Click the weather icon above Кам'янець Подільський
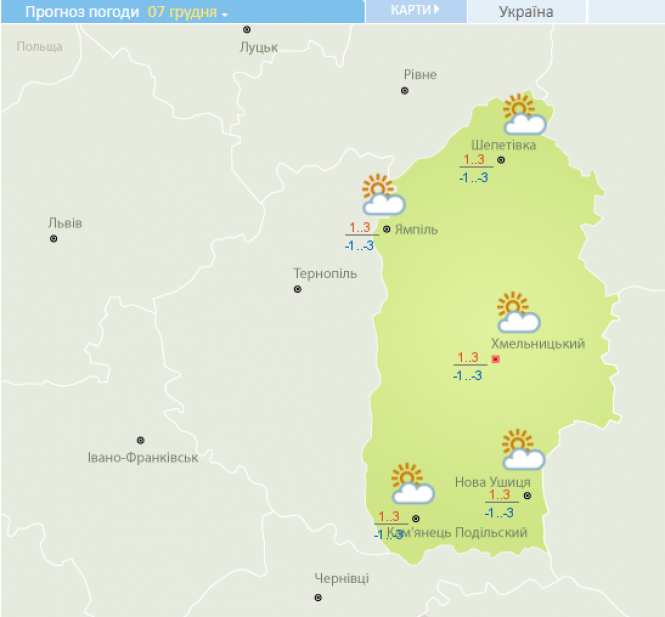Screen dimensions: 665x617 (x=411, y=484)
